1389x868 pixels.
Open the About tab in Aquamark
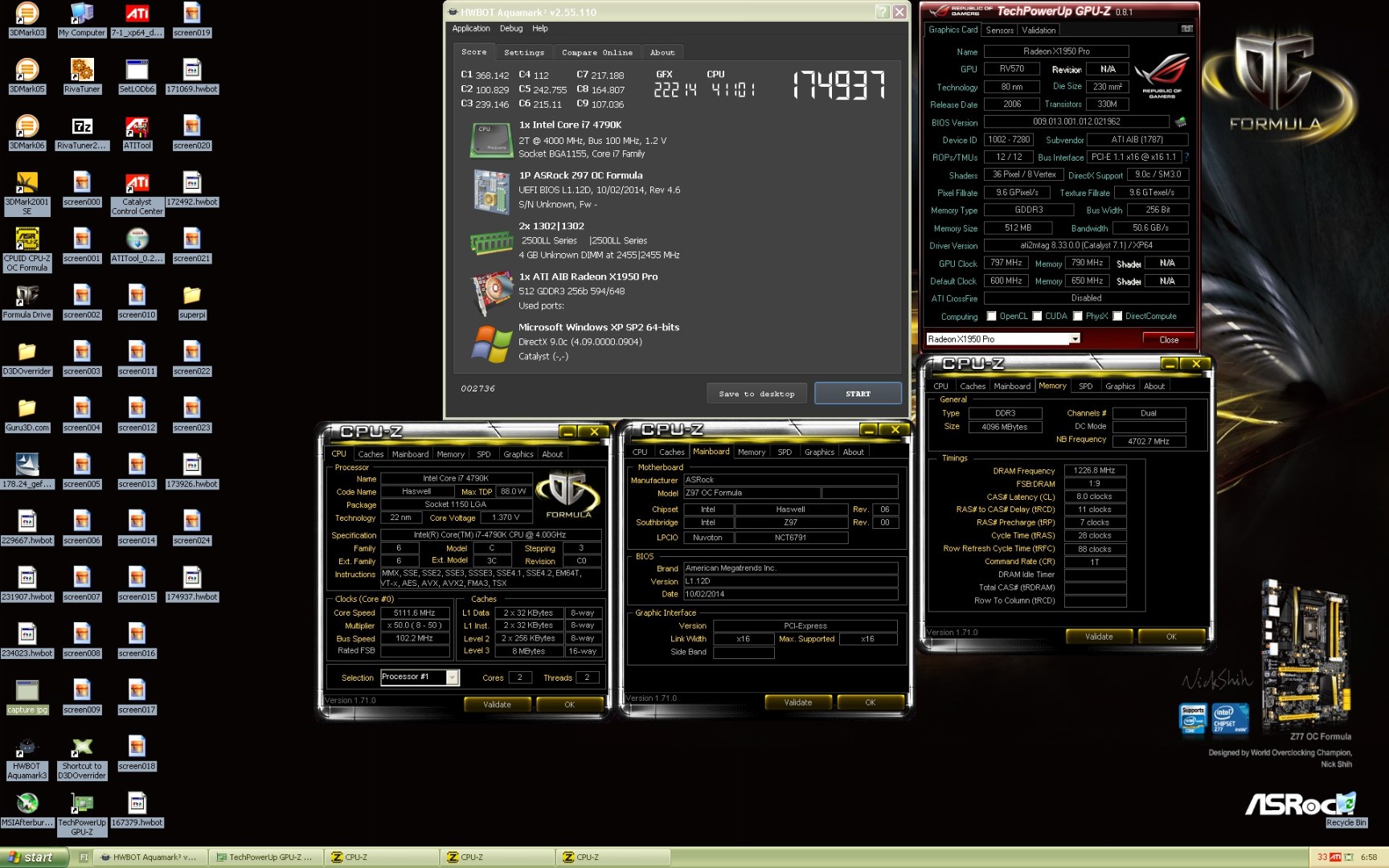pyautogui.click(x=662, y=52)
